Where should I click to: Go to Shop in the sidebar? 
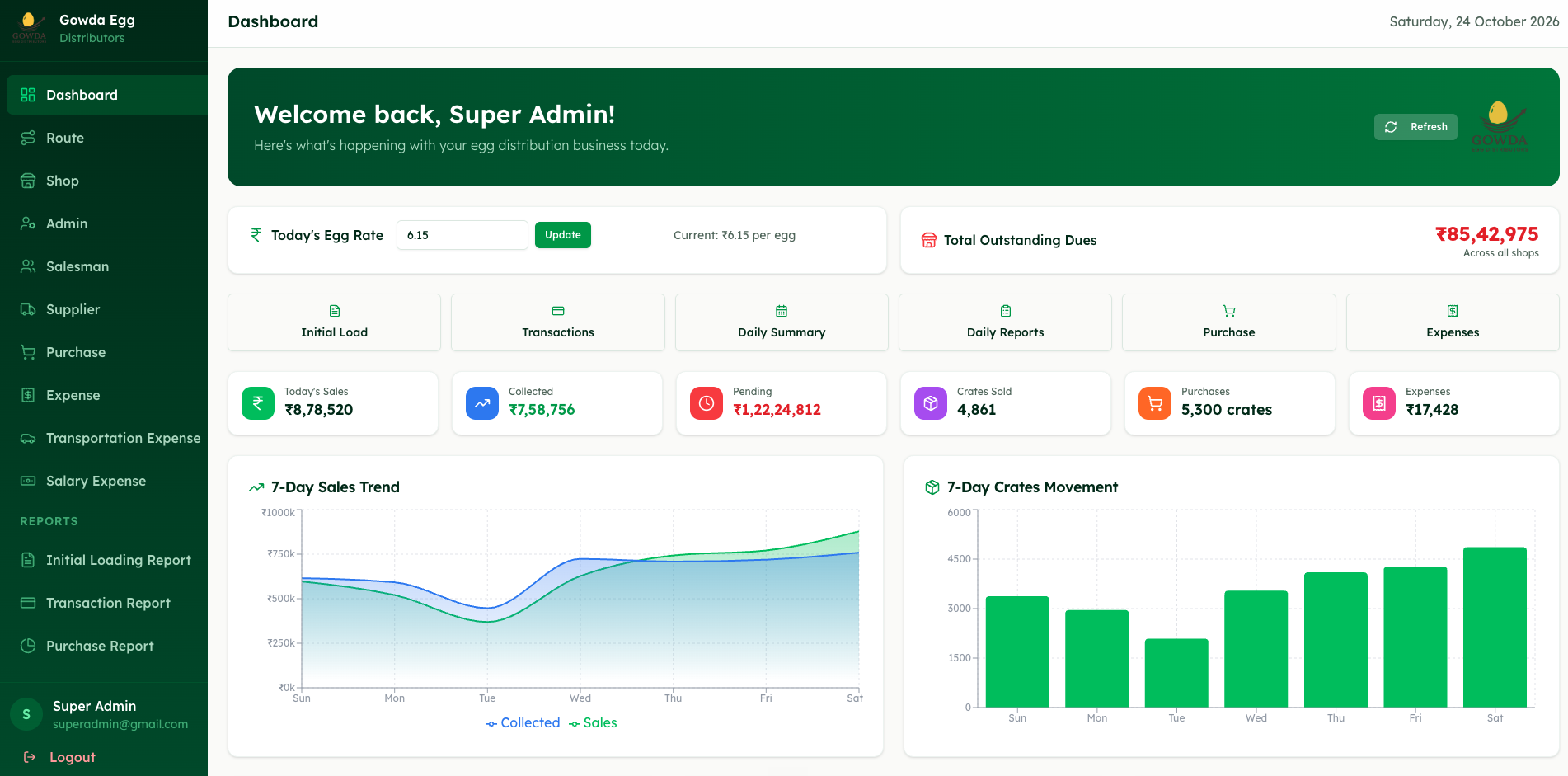[x=104, y=181]
